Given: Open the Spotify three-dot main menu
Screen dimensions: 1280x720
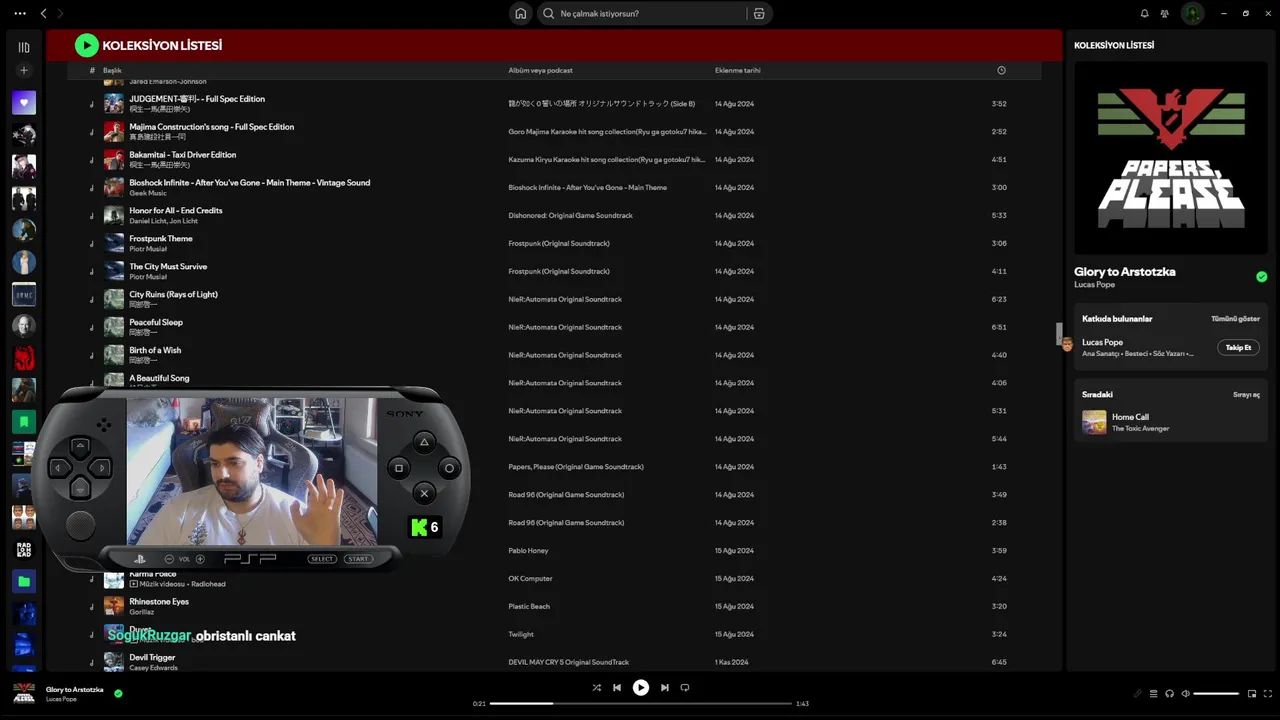Looking at the screenshot, I should (20, 13).
